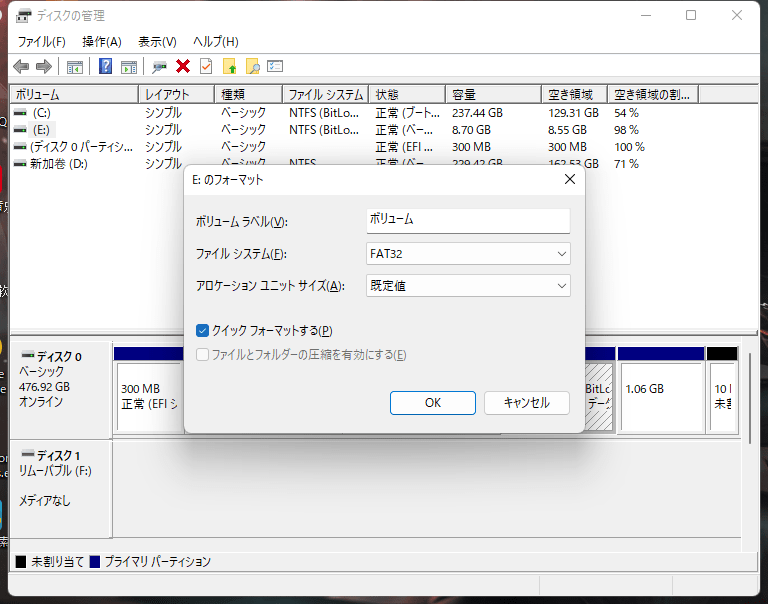This screenshot has height=604, width=768.
Task: Click the disabled compression checkbox
Action: (x=202, y=355)
